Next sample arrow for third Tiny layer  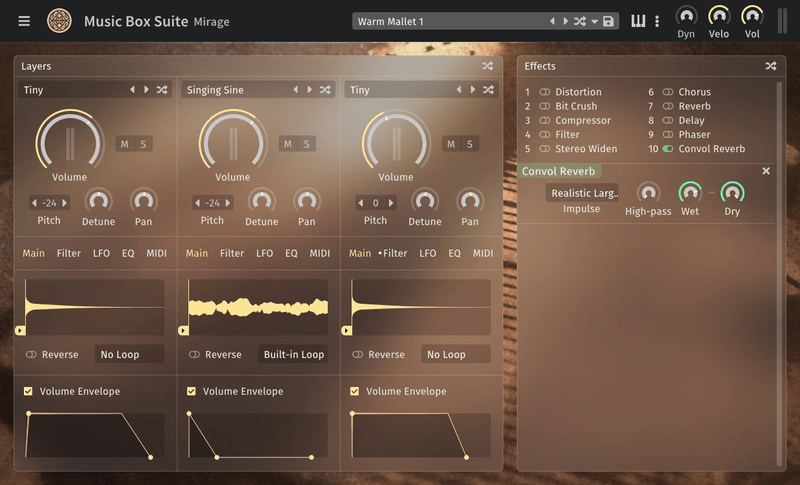tap(473, 90)
